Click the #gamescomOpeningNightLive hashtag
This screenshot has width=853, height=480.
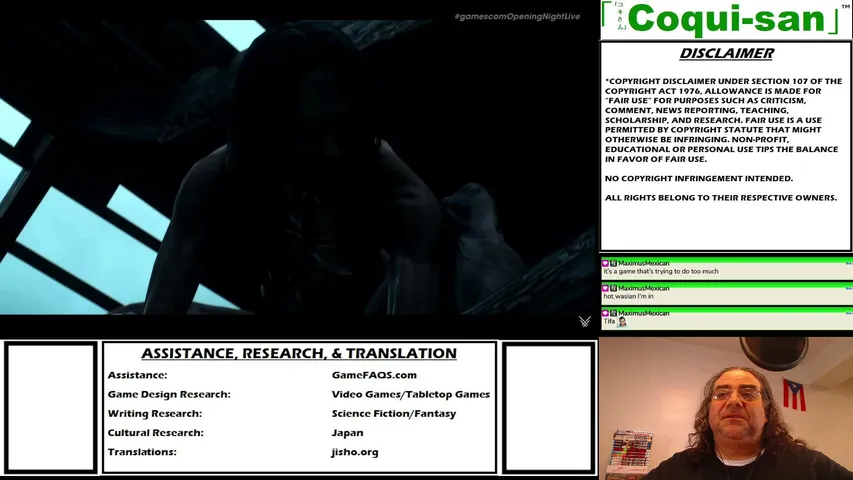[x=517, y=16]
